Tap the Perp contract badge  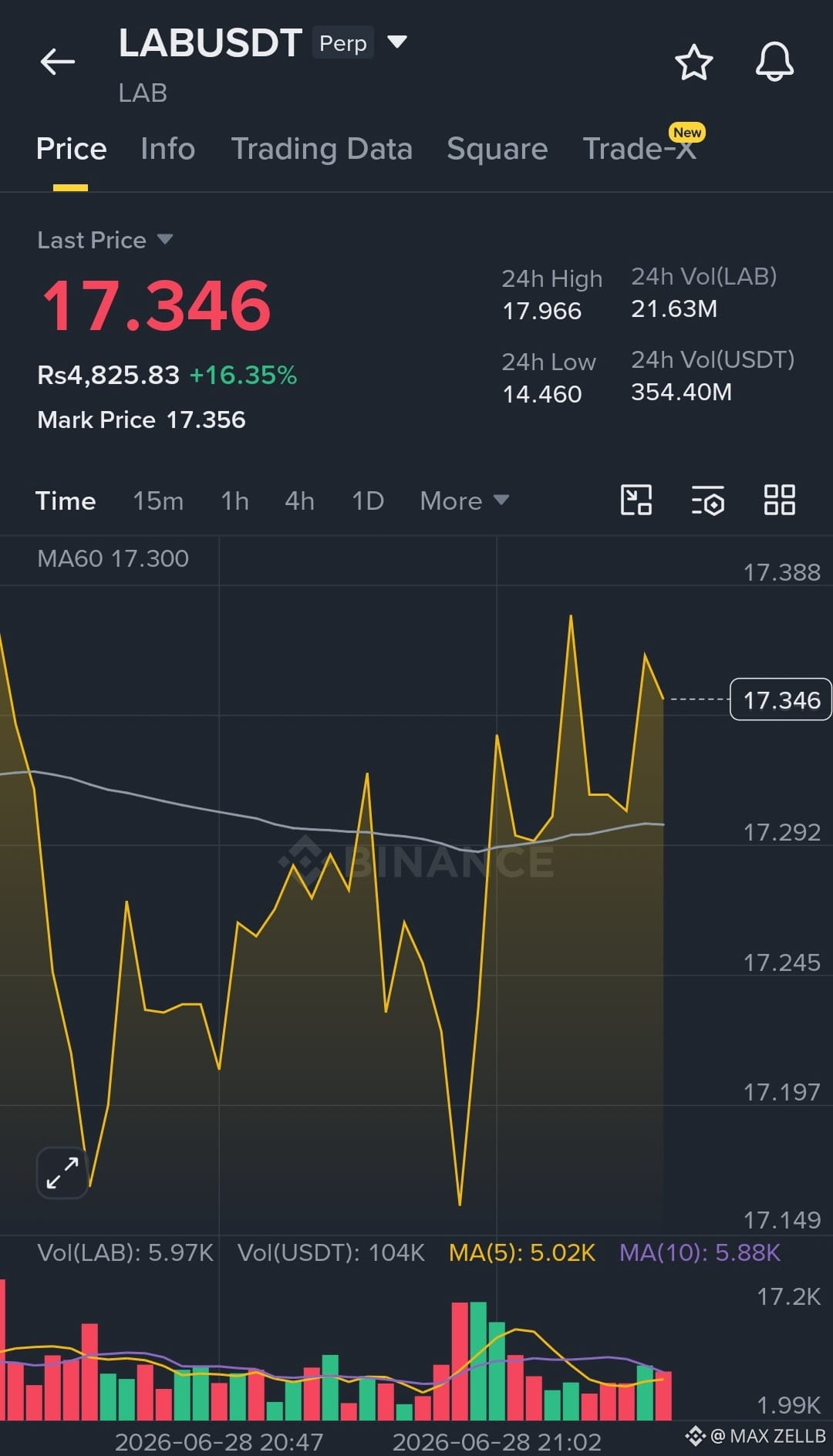tap(343, 43)
